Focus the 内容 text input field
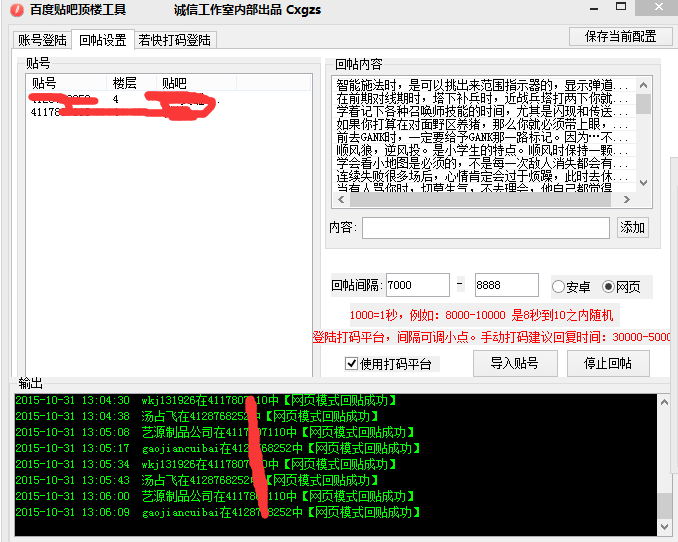The image size is (678, 542). (x=486, y=228)
